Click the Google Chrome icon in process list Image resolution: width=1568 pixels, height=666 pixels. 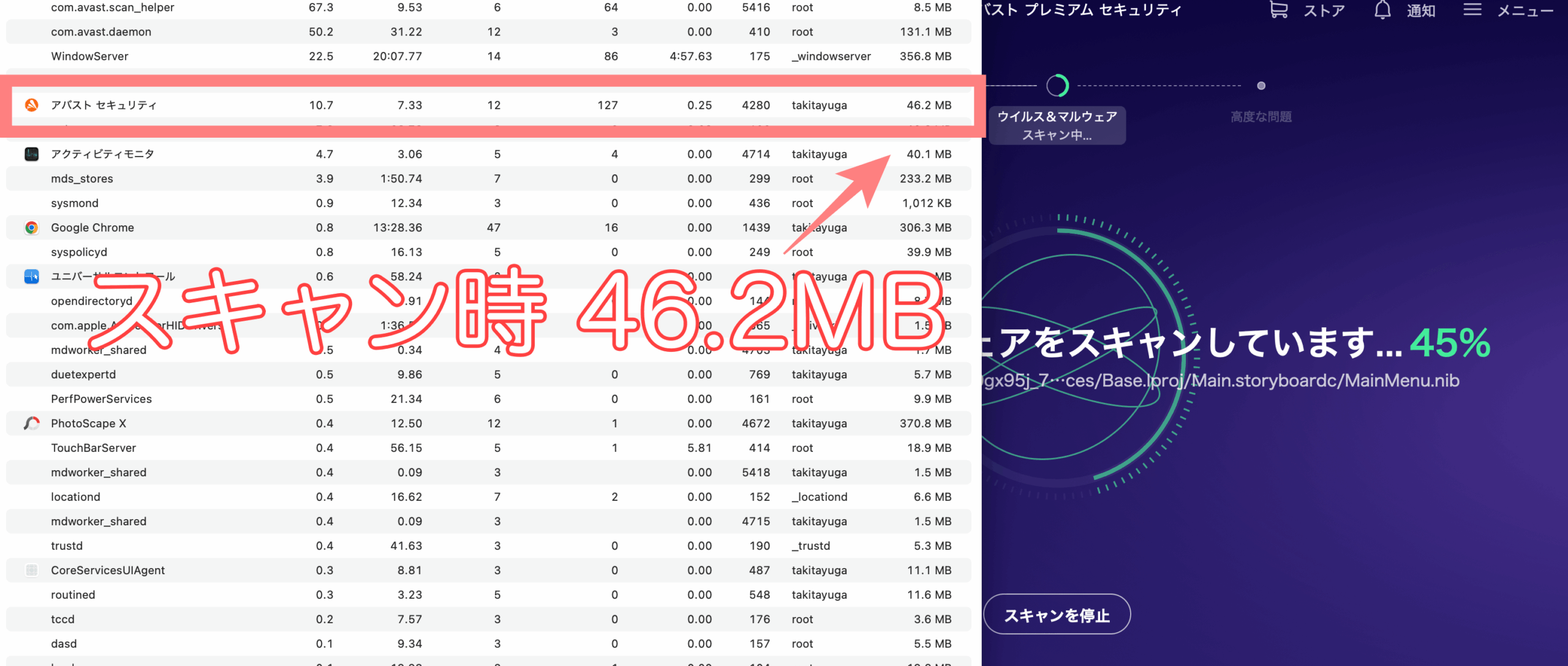point(32,227)
